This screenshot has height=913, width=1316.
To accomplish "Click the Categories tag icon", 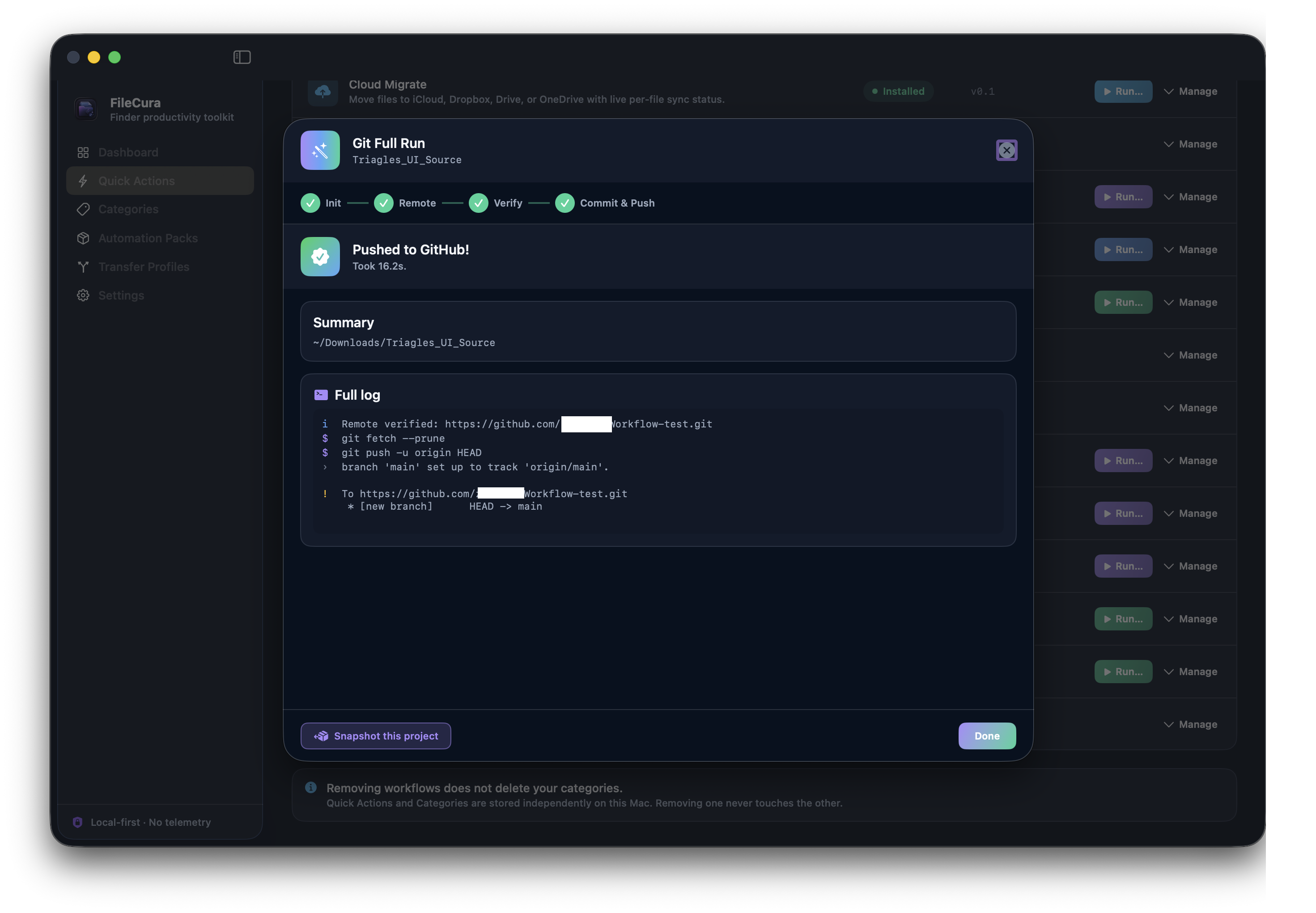I will 83,209.
